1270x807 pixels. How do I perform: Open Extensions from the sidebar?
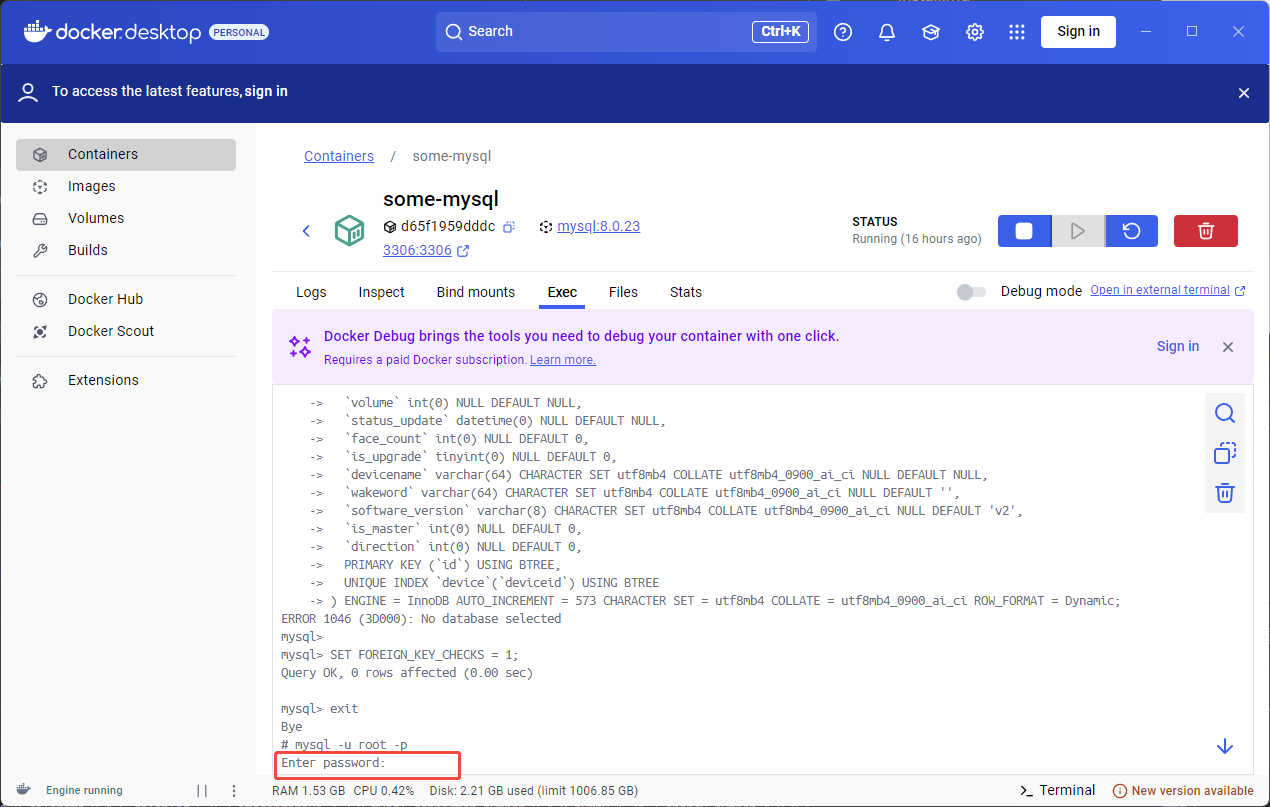(x=126, y=381)
